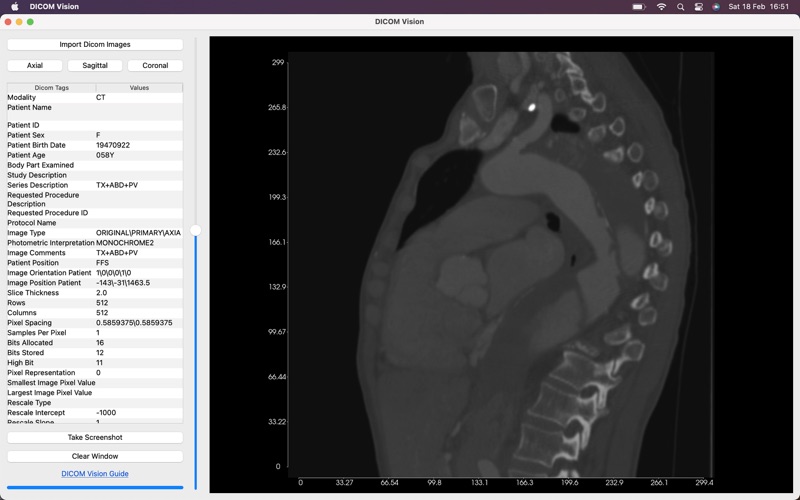Open Spotlight search icon
800x500 pixels.
coord(681,7)
